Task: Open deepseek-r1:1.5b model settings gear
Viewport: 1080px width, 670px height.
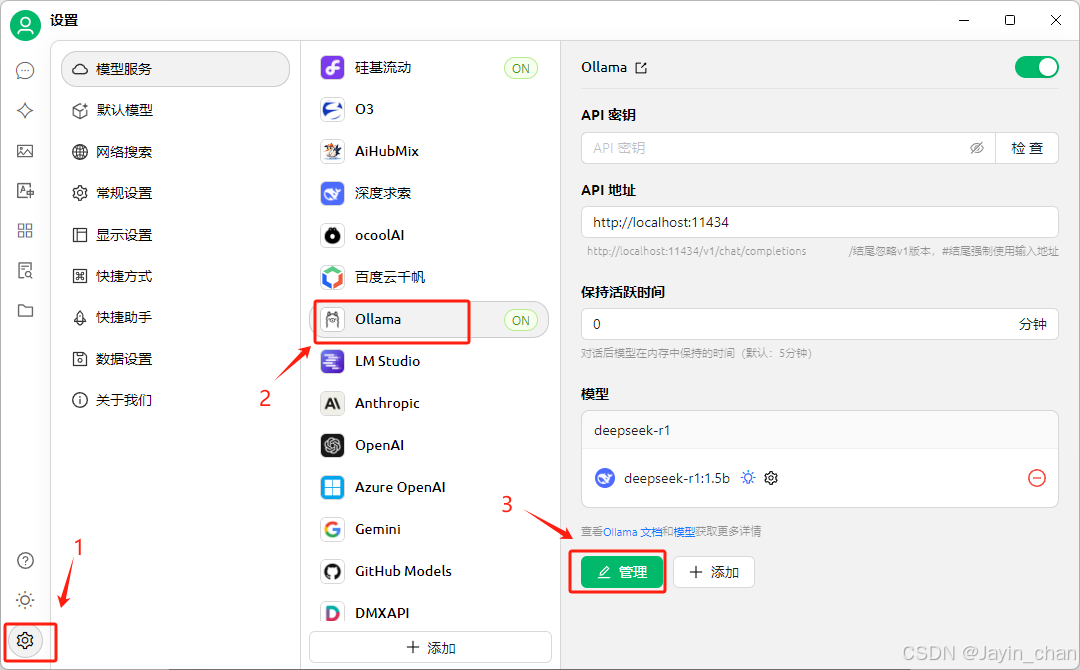Action: [771, 478]
